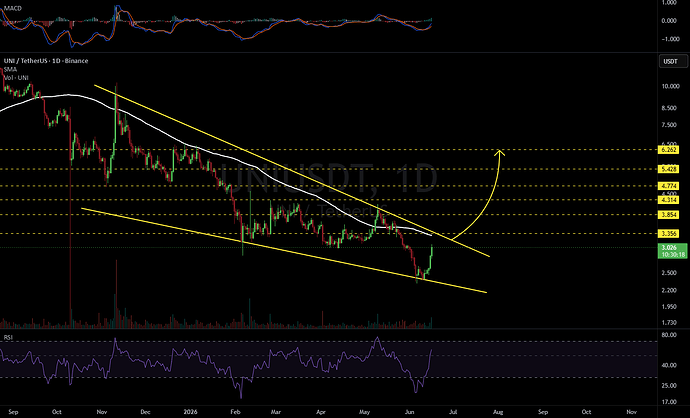The height and width of the screenshot is (418, 690).
Task: Click the 2026 label on time axis
Action: coord(190,412)
